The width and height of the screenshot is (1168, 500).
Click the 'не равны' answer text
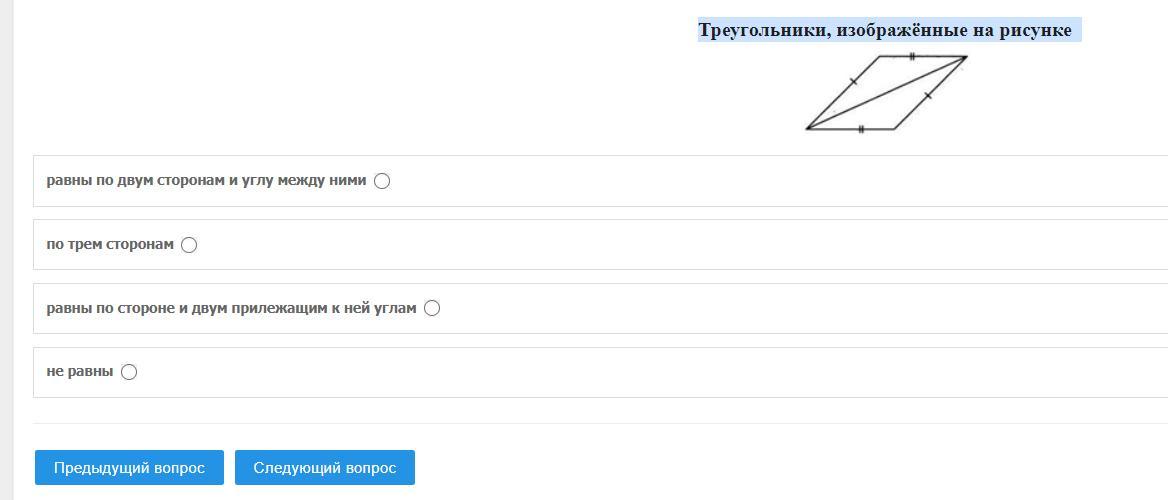click(x=80, y=372)
